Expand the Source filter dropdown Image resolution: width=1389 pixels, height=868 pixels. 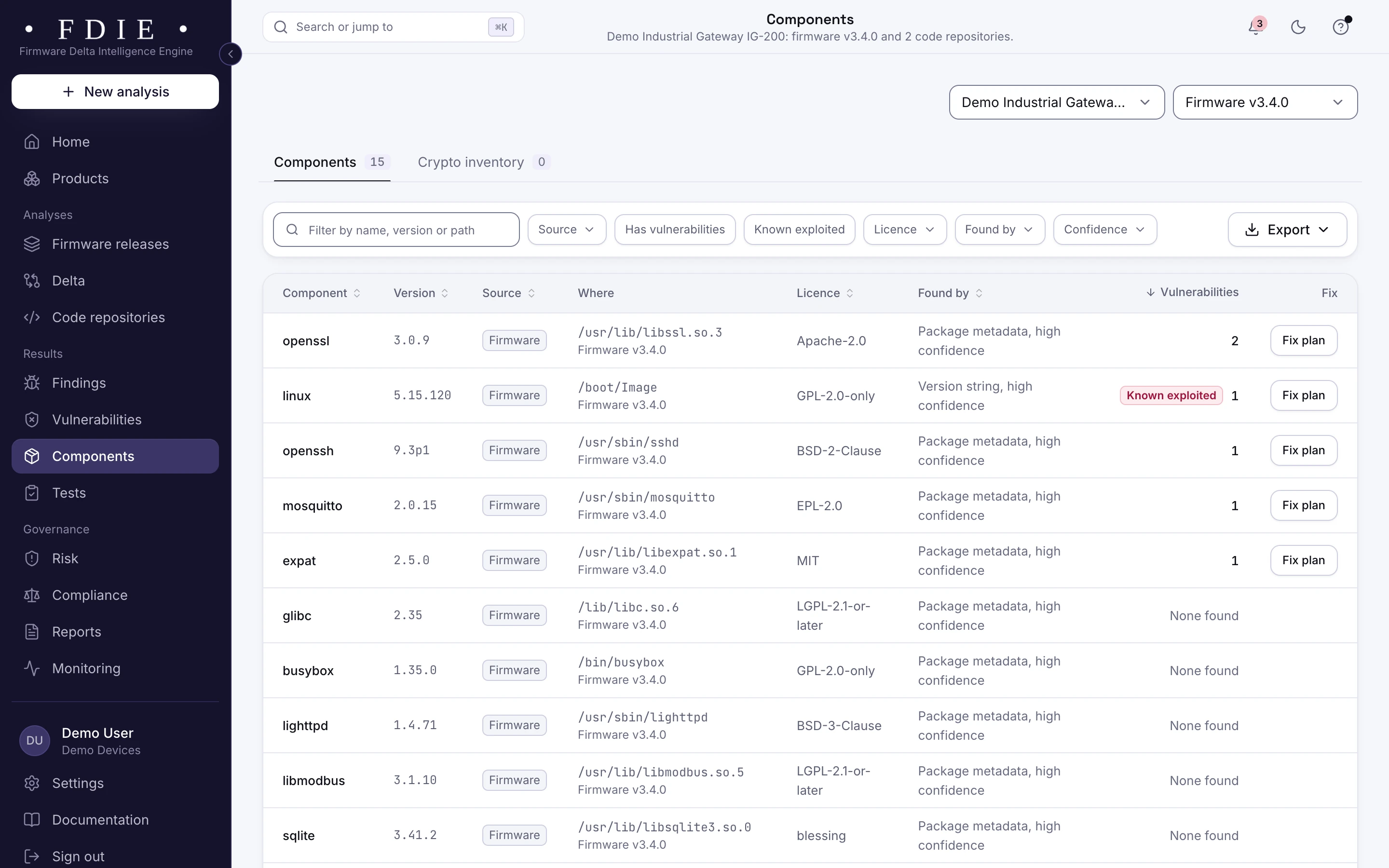click(567, 230)
